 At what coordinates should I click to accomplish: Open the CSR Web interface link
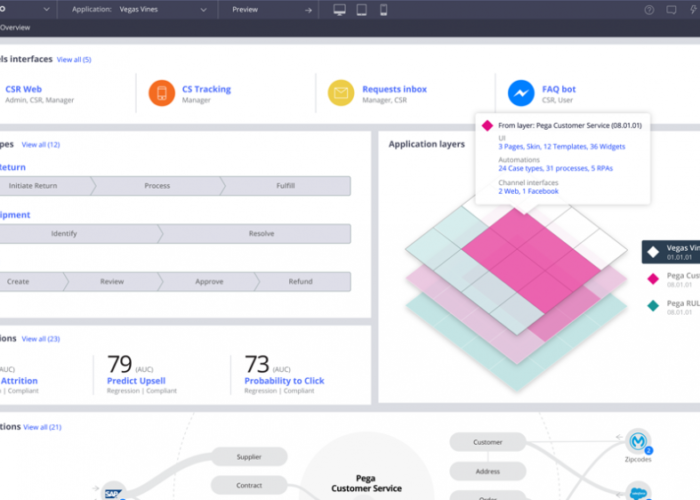[23, 89]
